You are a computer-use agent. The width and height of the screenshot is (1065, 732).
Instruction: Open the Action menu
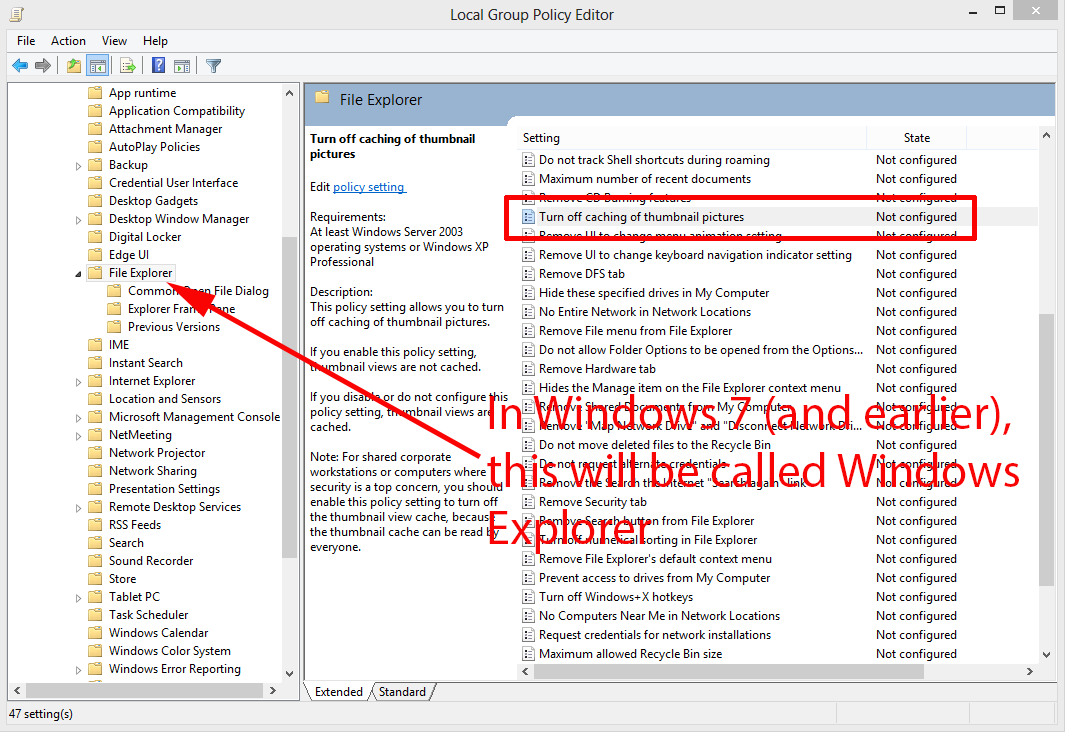click(68, 41)
